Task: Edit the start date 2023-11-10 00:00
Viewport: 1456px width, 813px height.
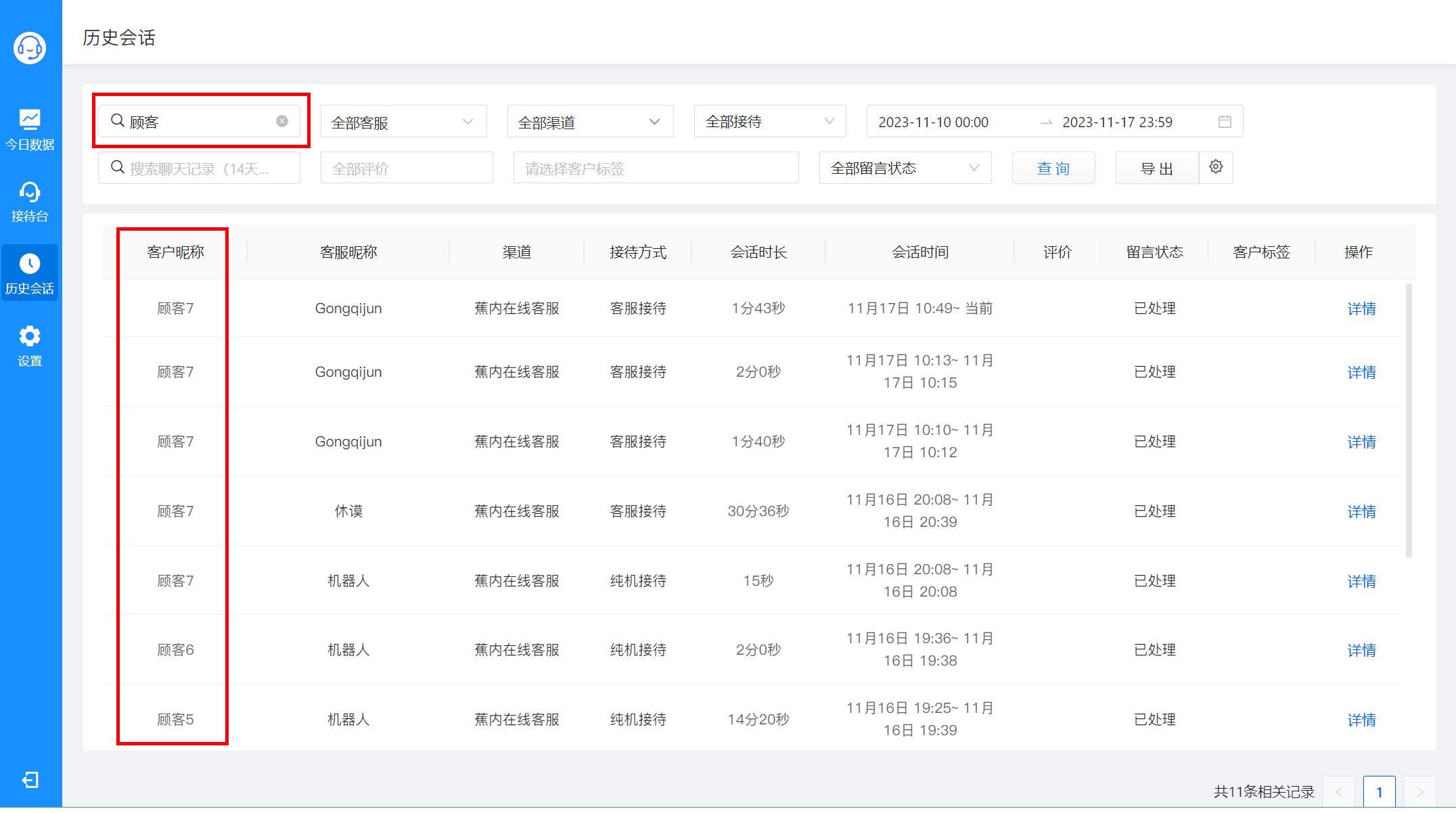Action: click(934, 122)
